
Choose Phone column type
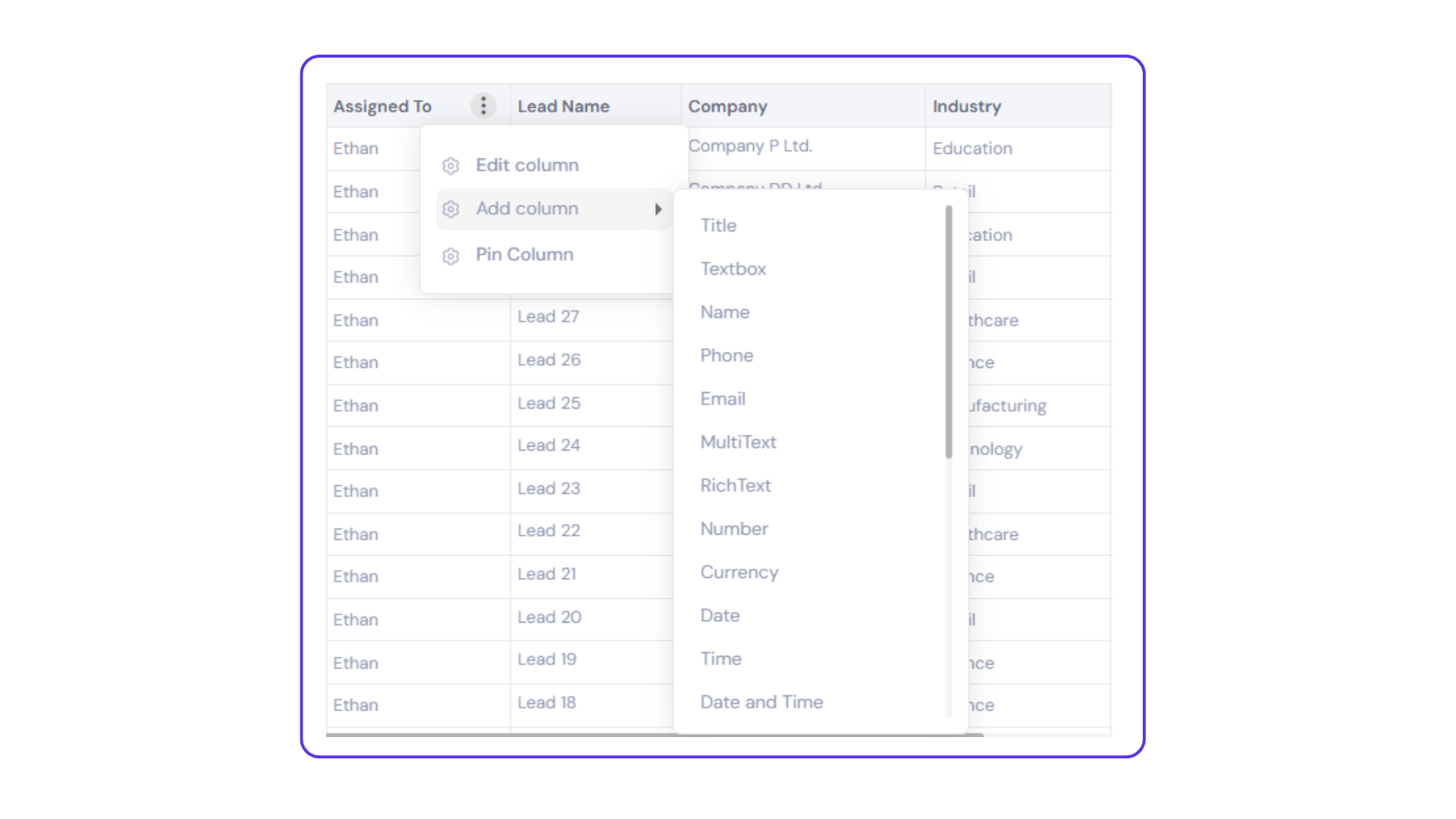(x=726, y=356)
